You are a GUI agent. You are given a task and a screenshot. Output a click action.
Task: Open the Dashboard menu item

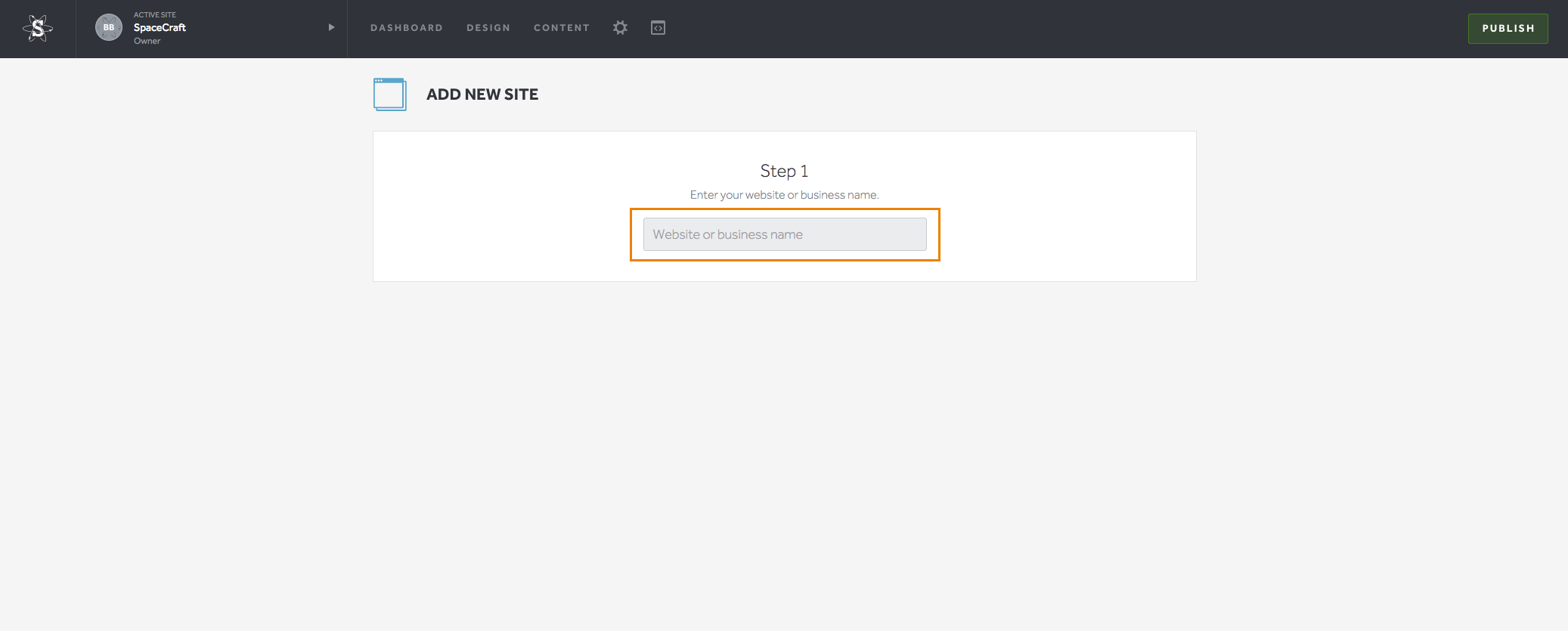[x=407, y=28]
